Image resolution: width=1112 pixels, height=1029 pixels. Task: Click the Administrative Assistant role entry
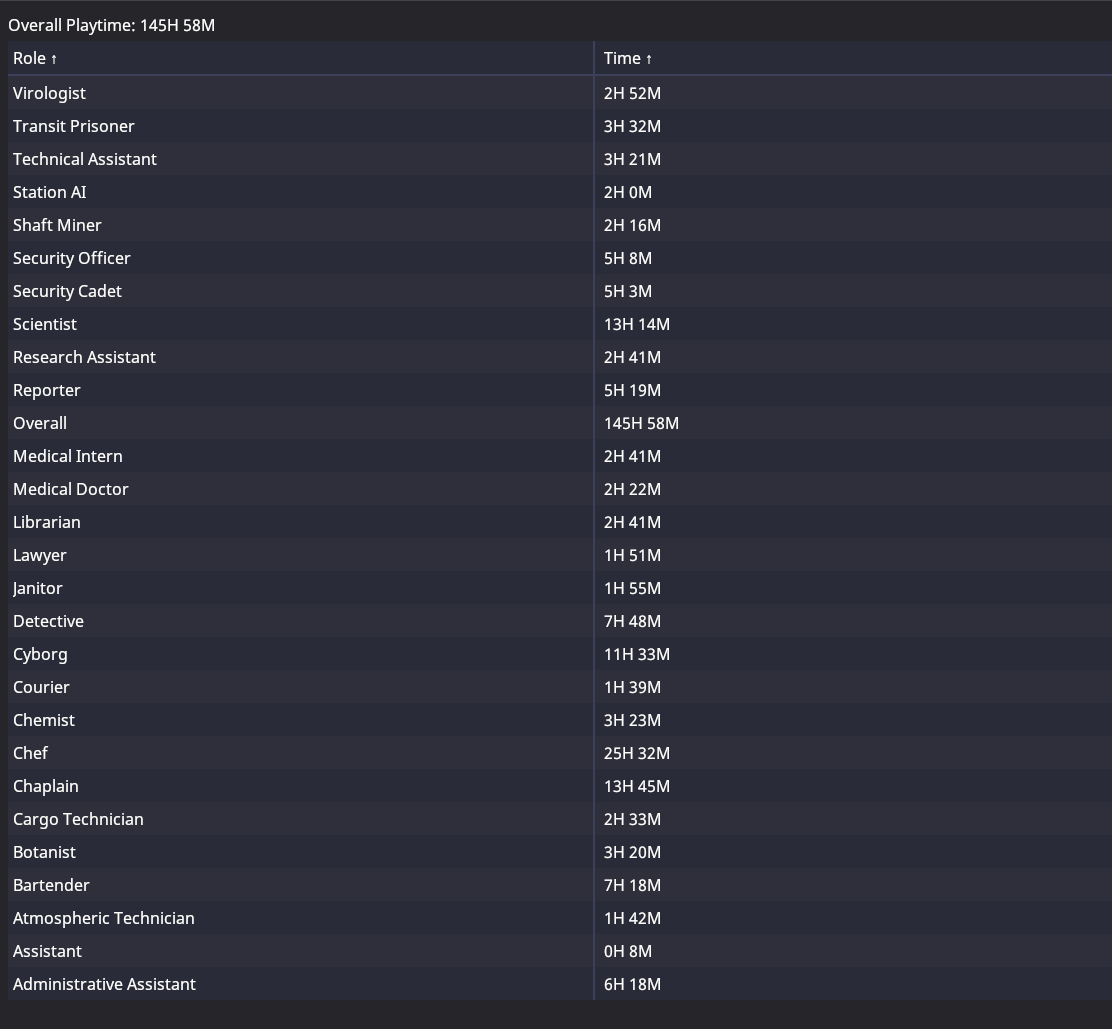(x=104, y=984)
